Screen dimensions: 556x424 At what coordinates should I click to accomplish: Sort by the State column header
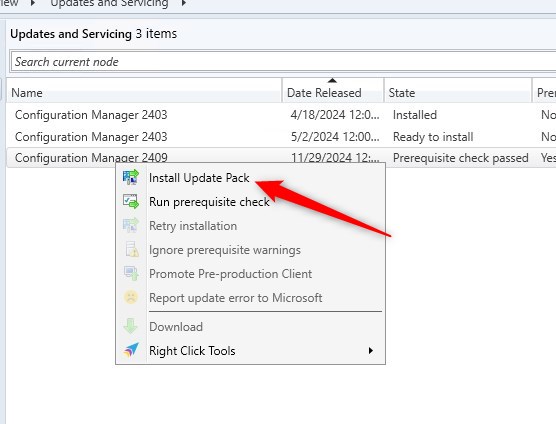pos(458,93)
